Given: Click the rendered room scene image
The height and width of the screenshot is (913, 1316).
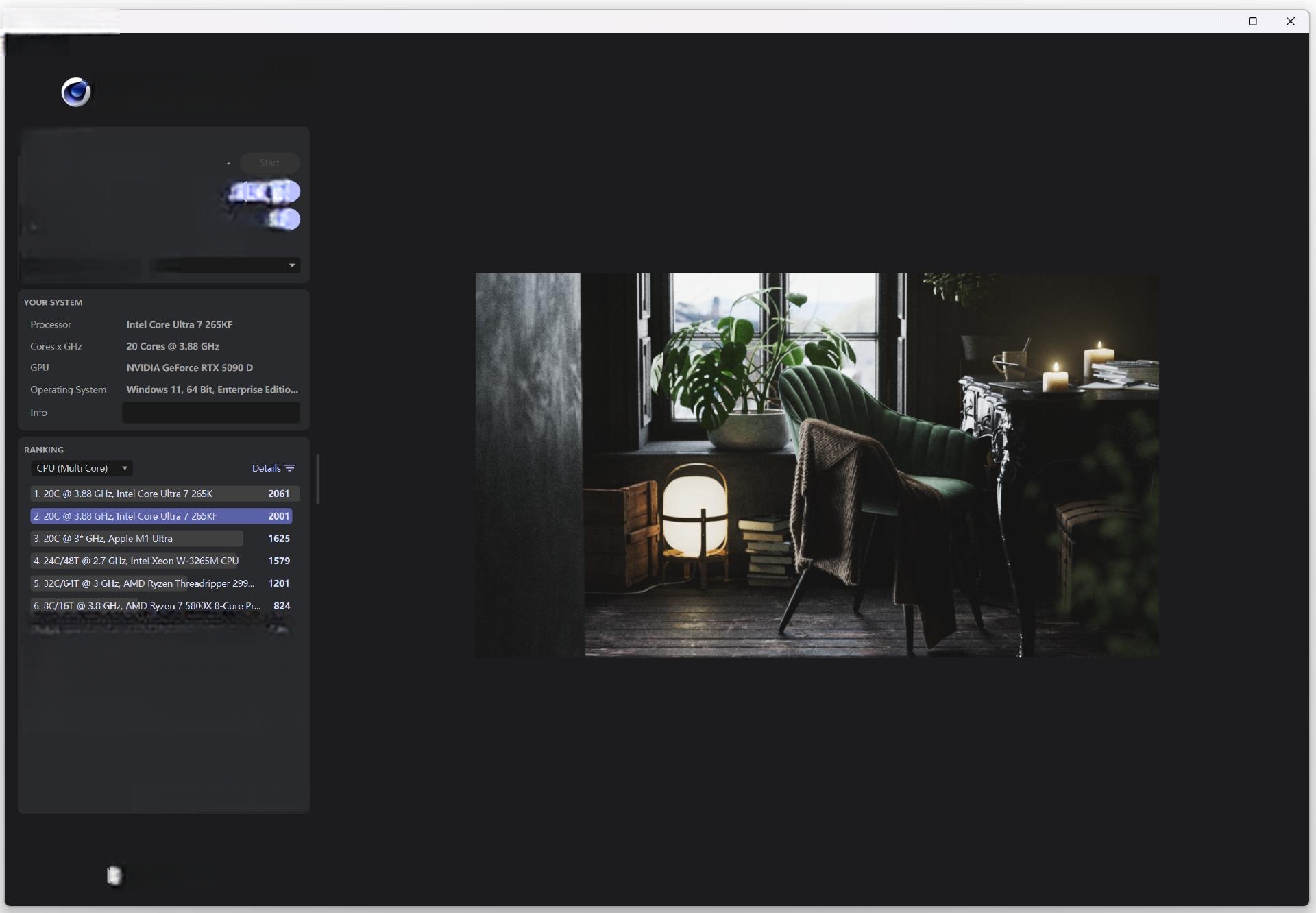Looking at the screenshot, I should coord(817,465).
